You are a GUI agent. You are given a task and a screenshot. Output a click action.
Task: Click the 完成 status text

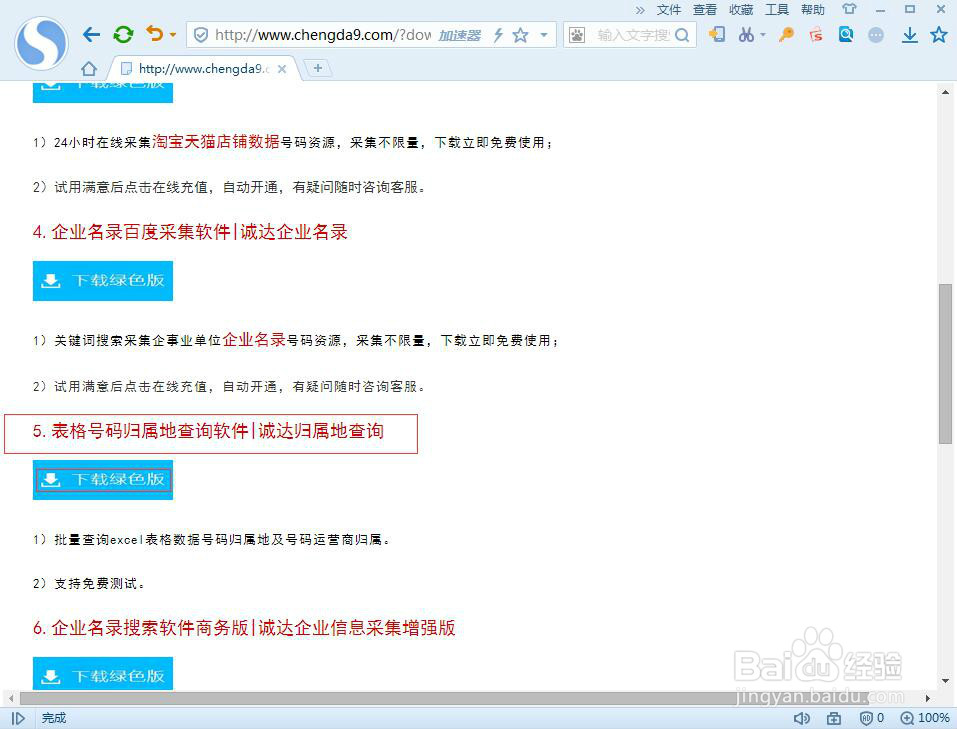(54, 718)
